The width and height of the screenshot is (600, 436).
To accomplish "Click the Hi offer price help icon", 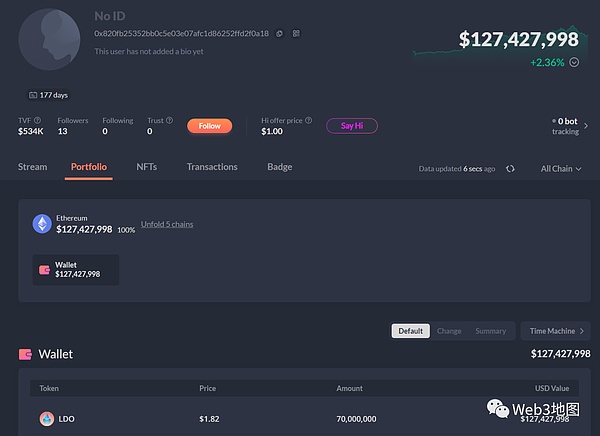I will coord(307,120).
